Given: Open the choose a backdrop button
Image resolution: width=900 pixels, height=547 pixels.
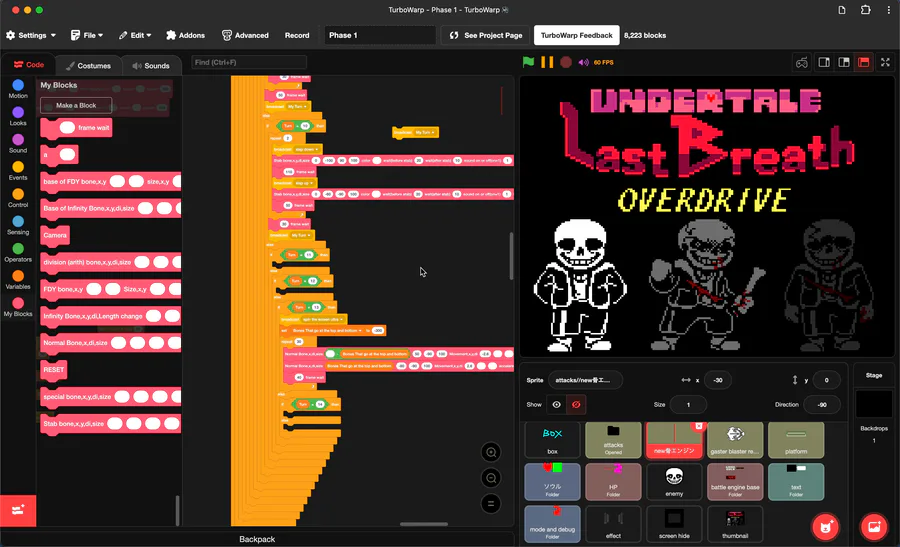Looking at the screenshot, I should [x=874, y=527].
